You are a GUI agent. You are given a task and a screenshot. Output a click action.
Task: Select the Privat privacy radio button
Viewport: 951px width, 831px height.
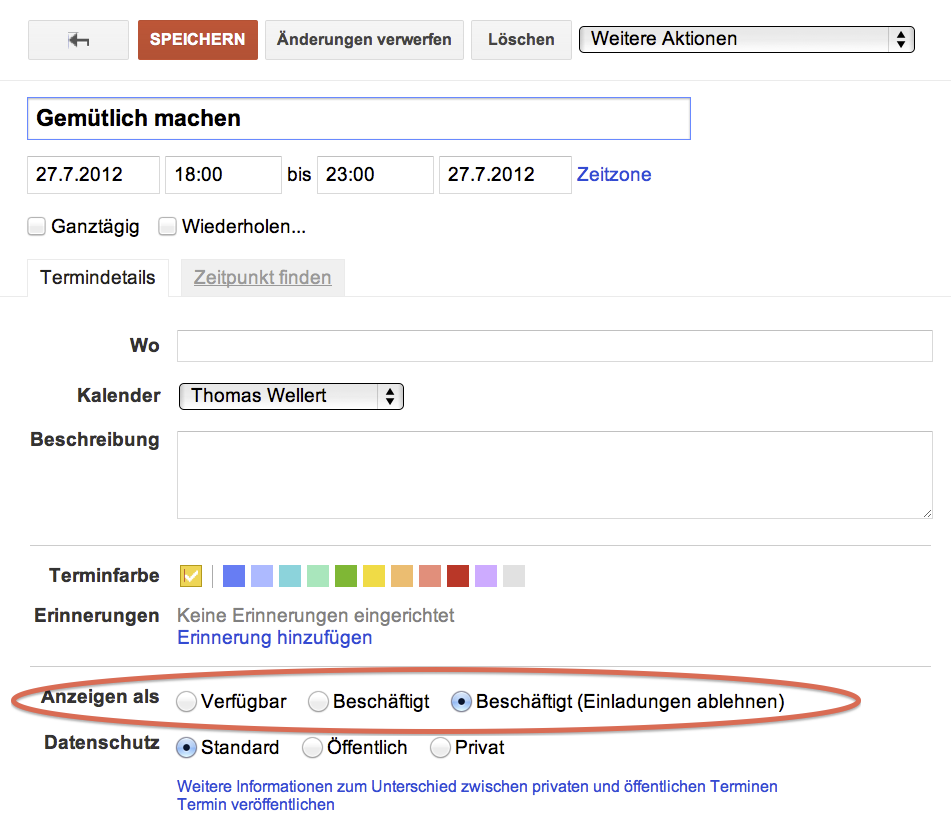click(440, 748)
